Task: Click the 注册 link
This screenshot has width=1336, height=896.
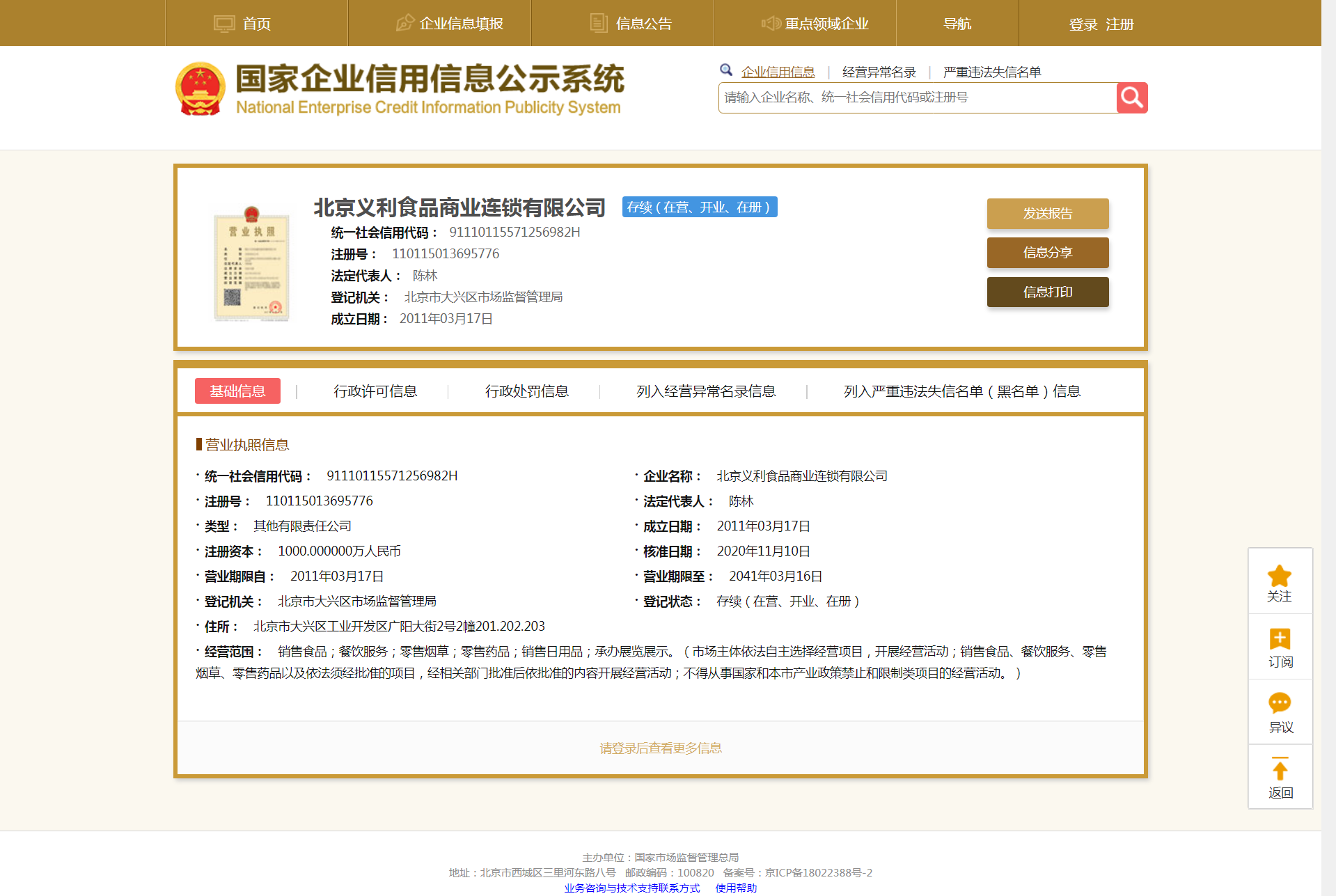Action: click(1119, 24)
